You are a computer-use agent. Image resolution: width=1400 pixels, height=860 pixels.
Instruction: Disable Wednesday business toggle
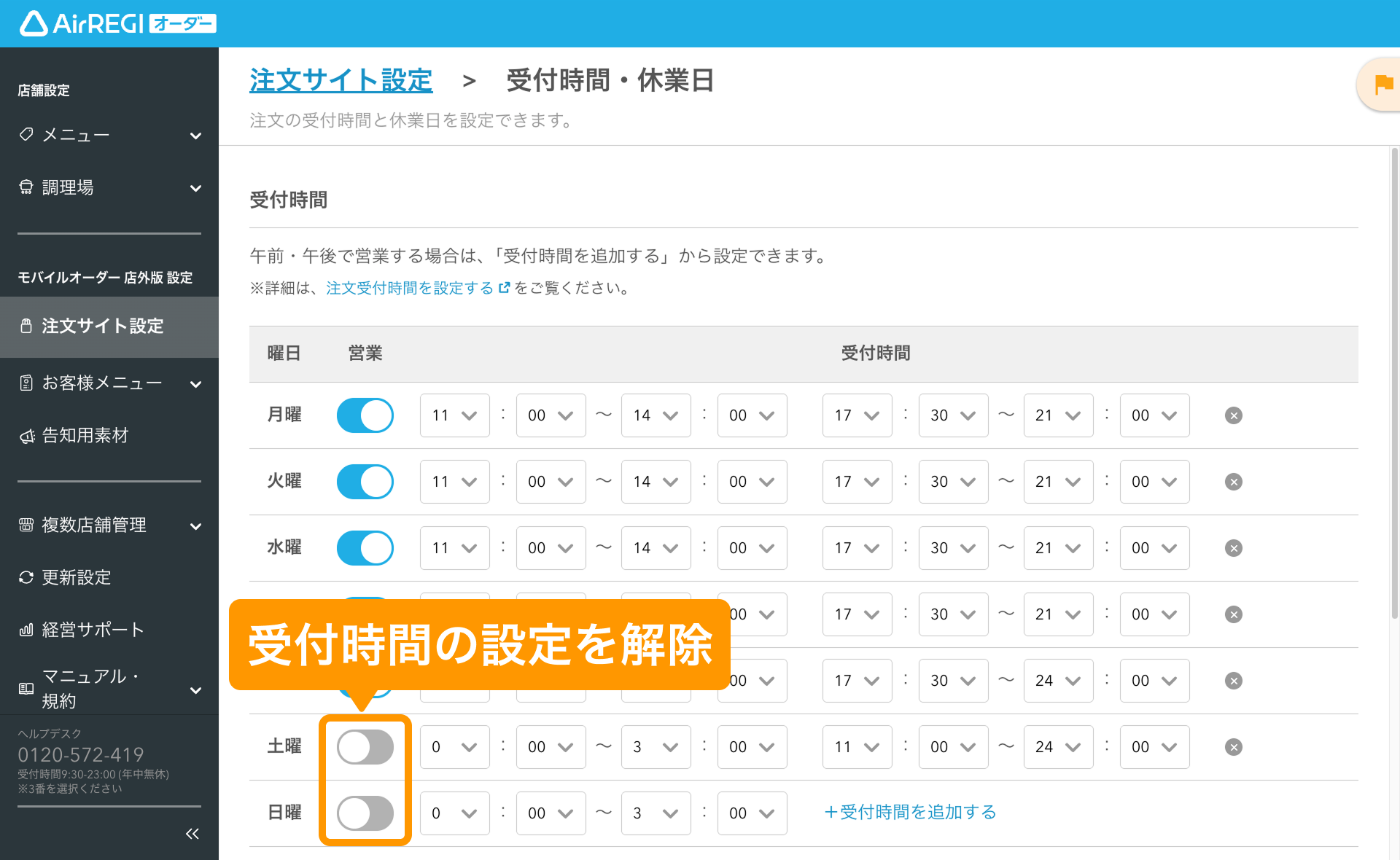365,548
